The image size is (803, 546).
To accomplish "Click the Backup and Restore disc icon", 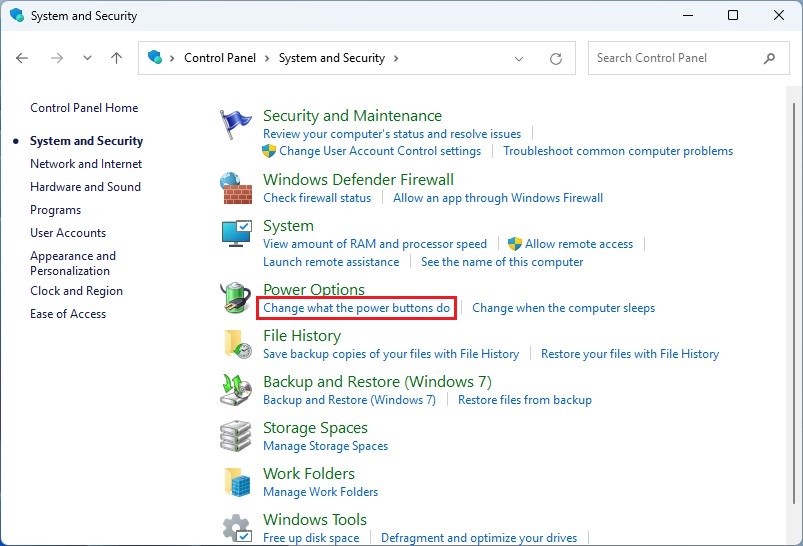I will tap(236, 390).
